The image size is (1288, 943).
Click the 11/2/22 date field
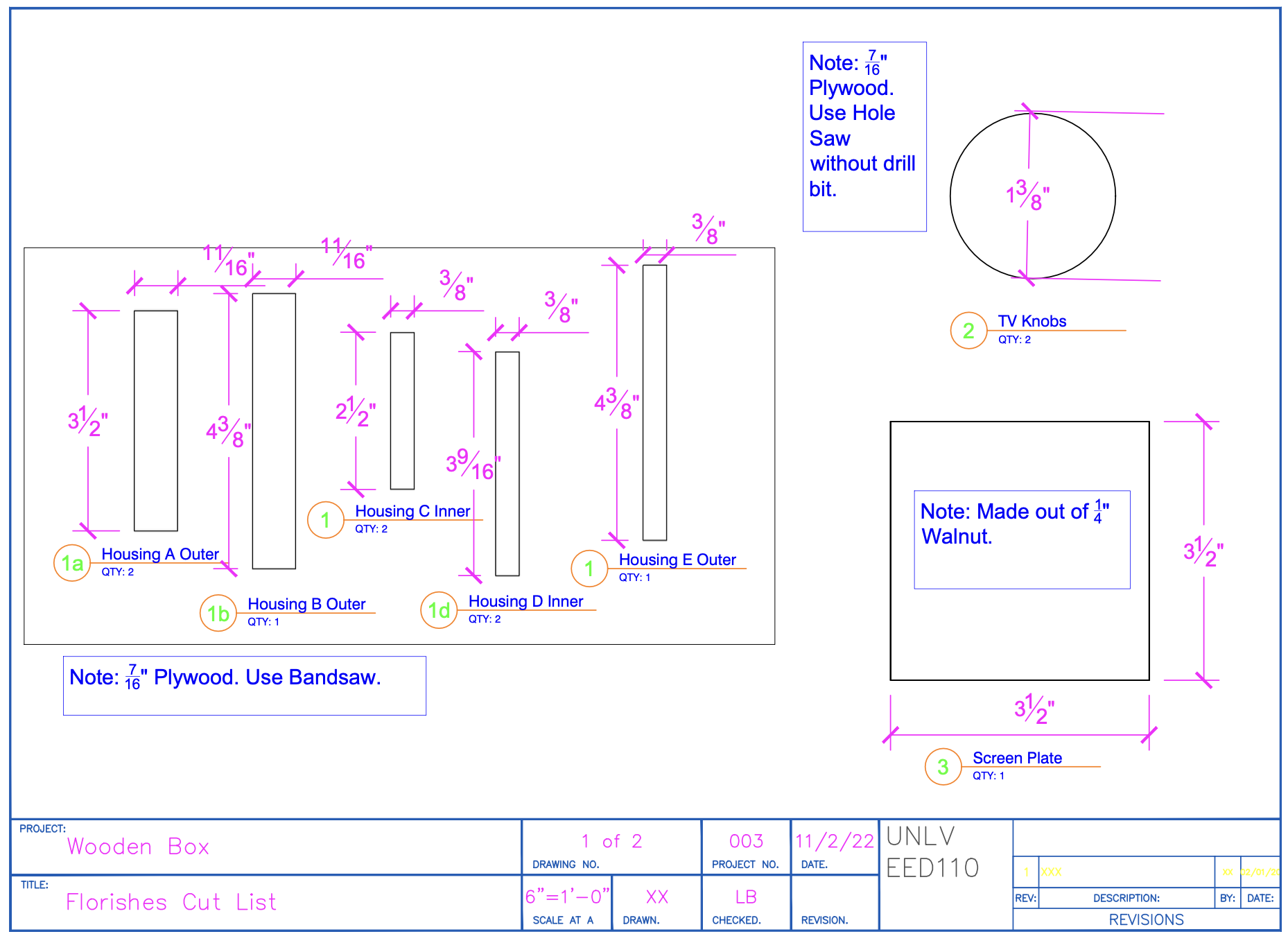[x=835, y=841]
